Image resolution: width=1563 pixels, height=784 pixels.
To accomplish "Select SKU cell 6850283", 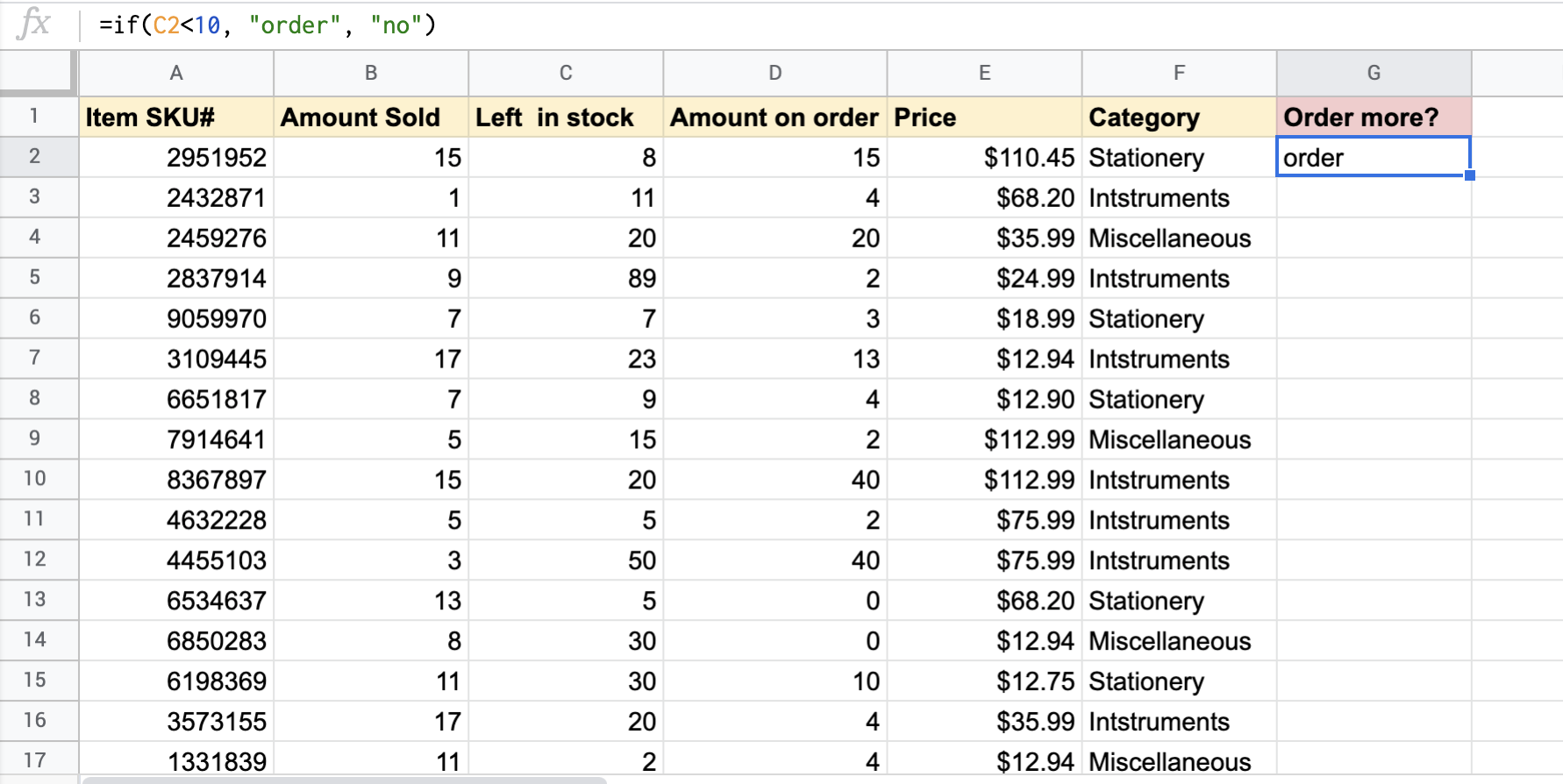I will tap(176, 641).
